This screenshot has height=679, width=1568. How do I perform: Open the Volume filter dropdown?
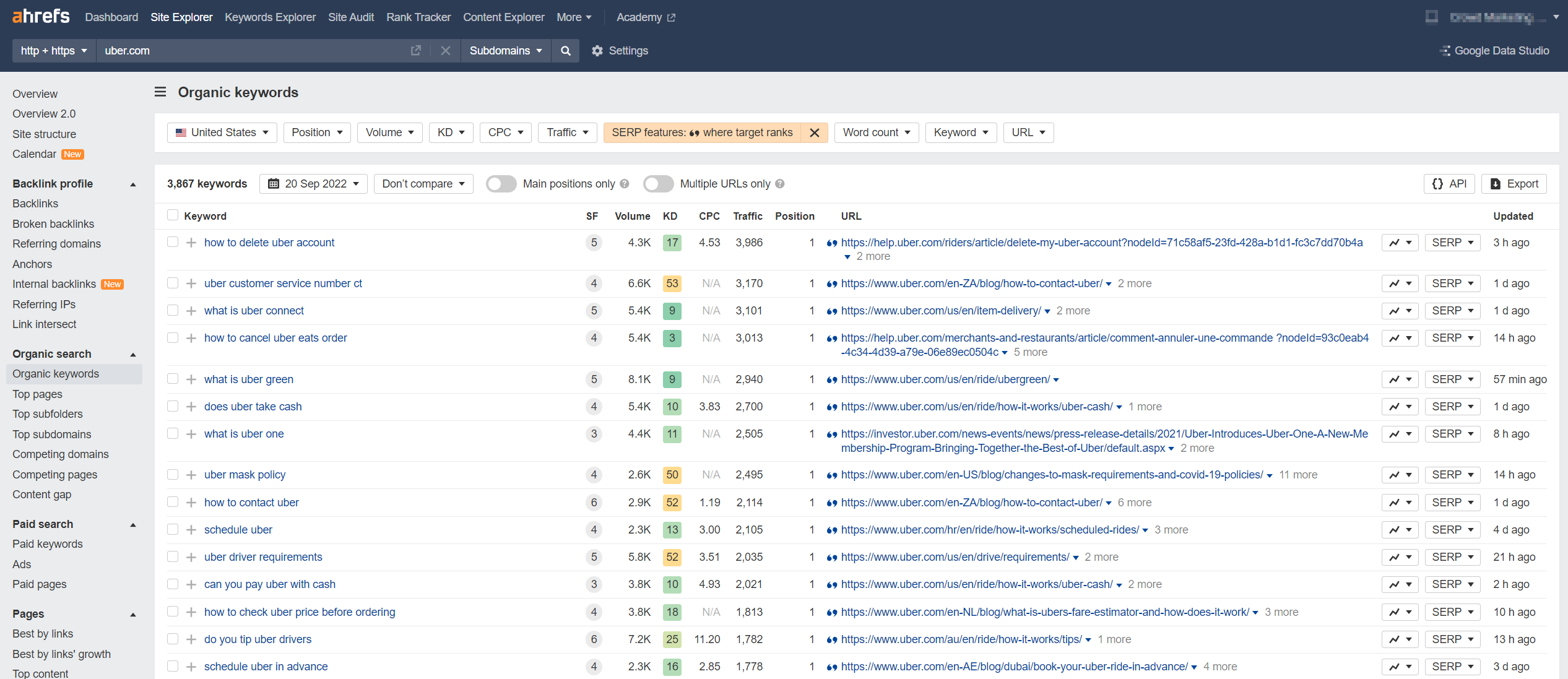pyautogui.click(x=389, y=132)
